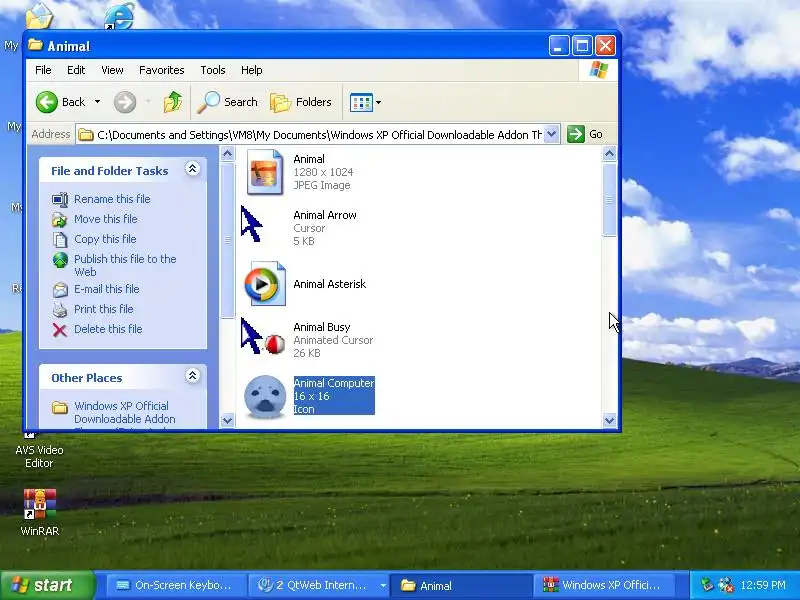Click the Animal taskbar button
800x600 pixels.
click(461, 585)
